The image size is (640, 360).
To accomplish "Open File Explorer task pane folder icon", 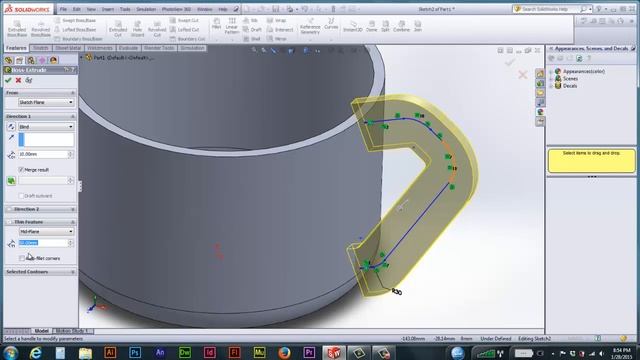I will coord(540,93).
